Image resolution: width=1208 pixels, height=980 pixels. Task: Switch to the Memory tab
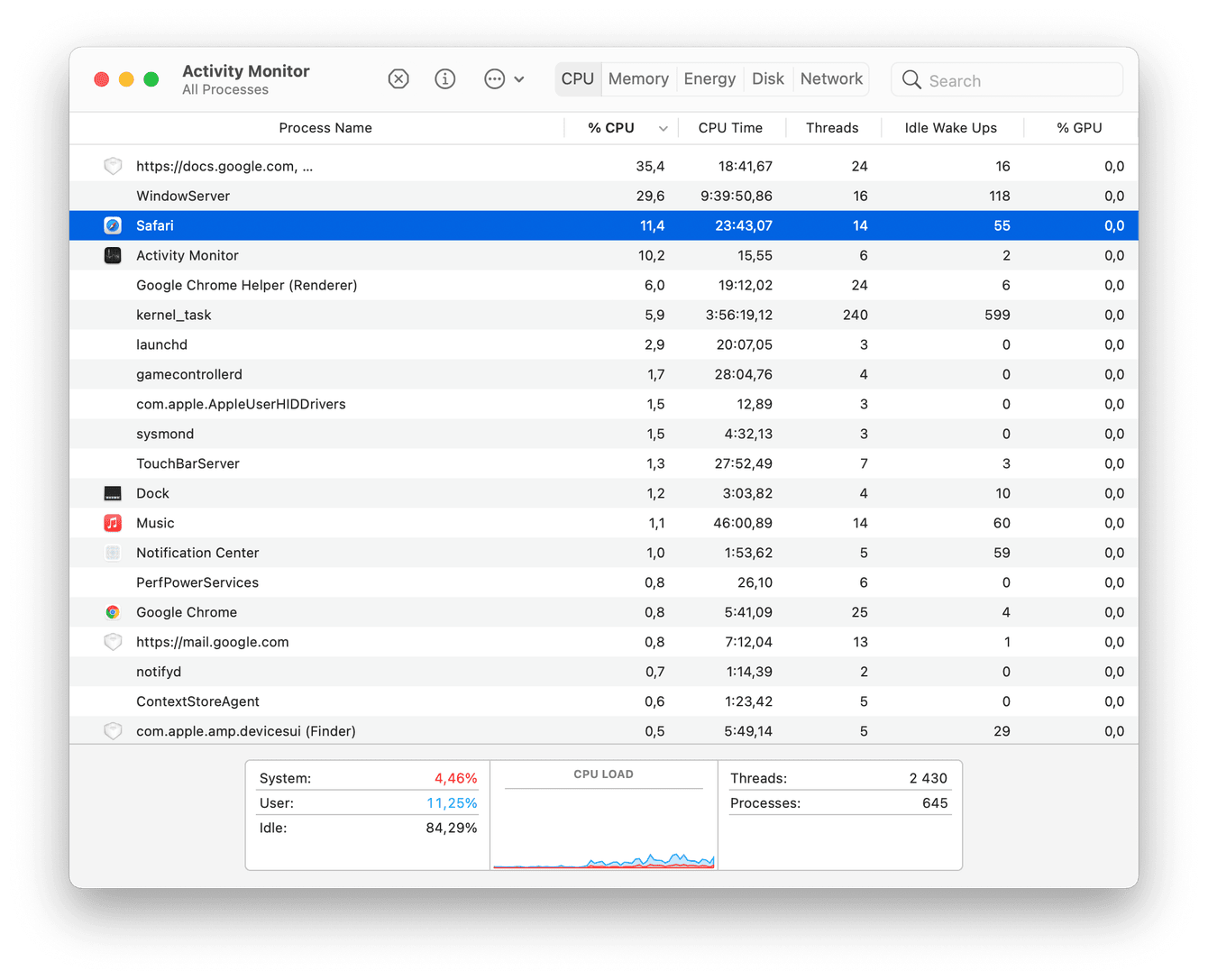pyautogui.click(x=638, y=78)
